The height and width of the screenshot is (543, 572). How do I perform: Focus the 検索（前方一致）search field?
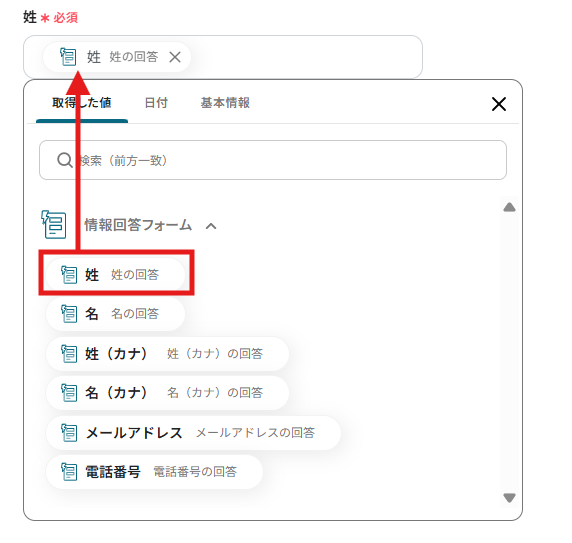click(273, 160)
